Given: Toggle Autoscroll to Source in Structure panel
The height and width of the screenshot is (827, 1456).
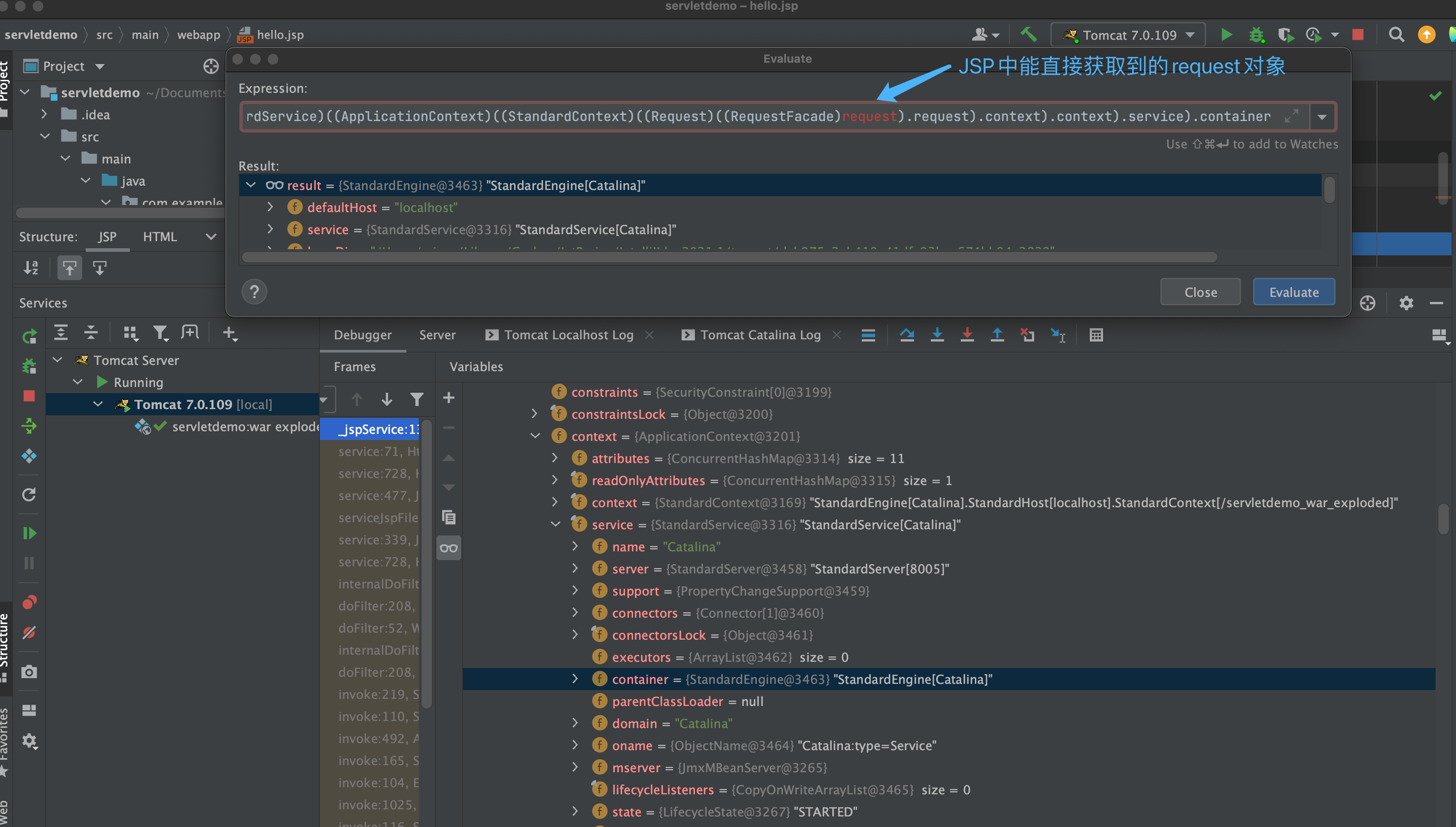Looking at the screenshot, I should coord(69,268).
